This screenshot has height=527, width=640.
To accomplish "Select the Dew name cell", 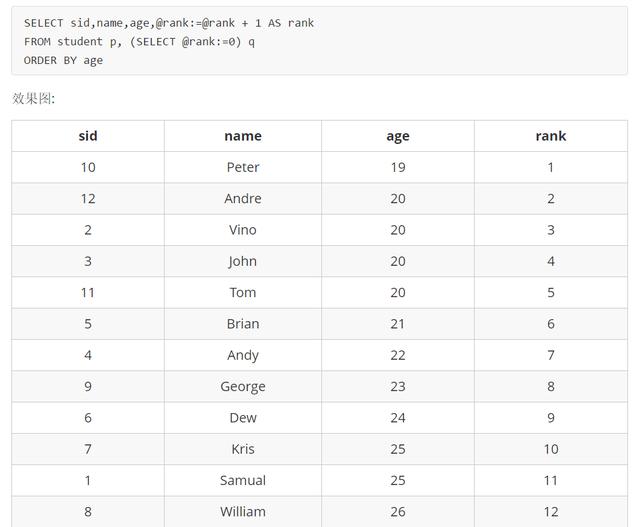I will tap(243, 418).
